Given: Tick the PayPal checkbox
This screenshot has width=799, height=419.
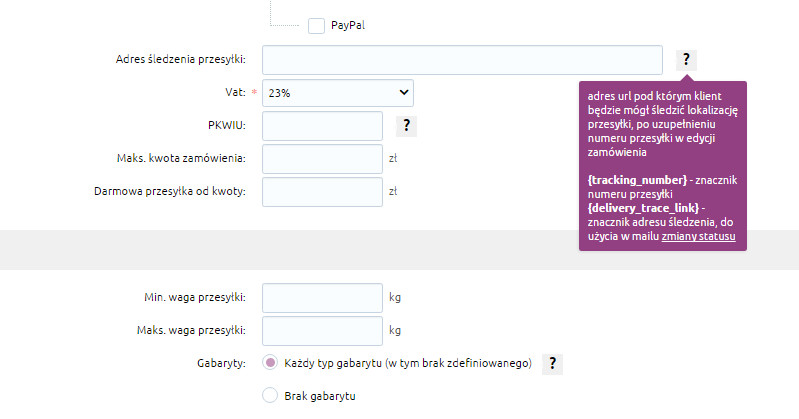Looking at the screenshot, I should [x=316, y=25].
